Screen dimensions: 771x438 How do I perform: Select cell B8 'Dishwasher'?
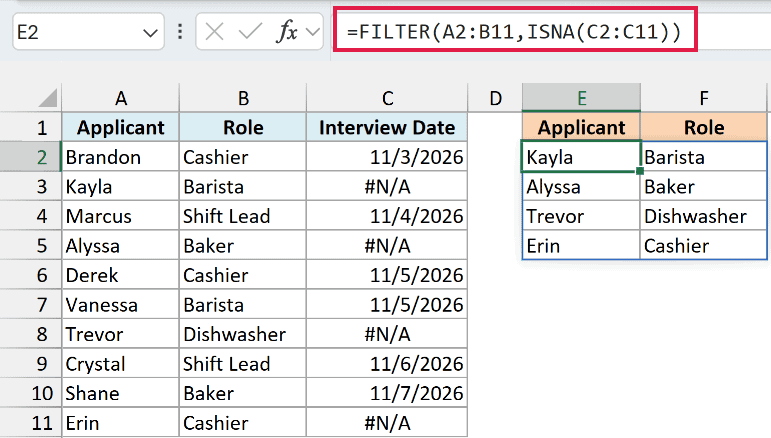pos(243,334)
